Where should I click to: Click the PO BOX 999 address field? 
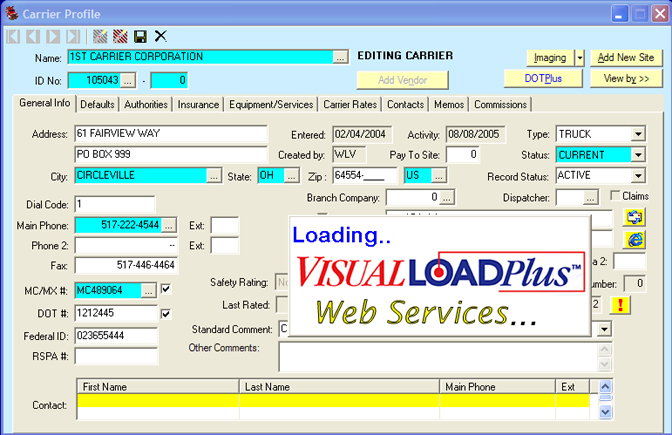171,154
